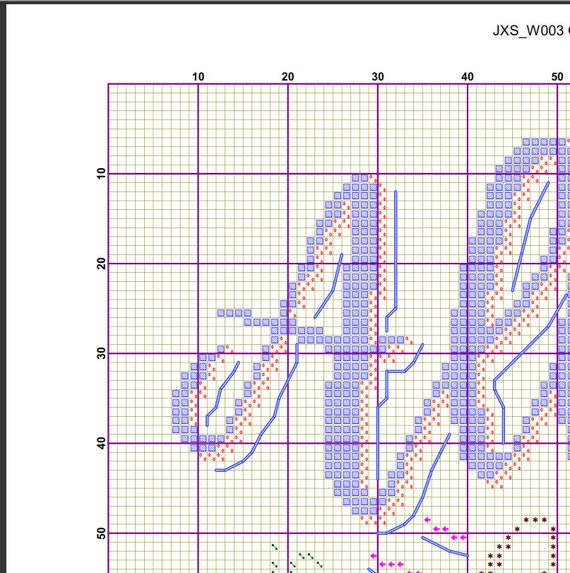Click the top column label 50
Image resolution: width=570 pixels, height=573 pixels.
[557, 77]
